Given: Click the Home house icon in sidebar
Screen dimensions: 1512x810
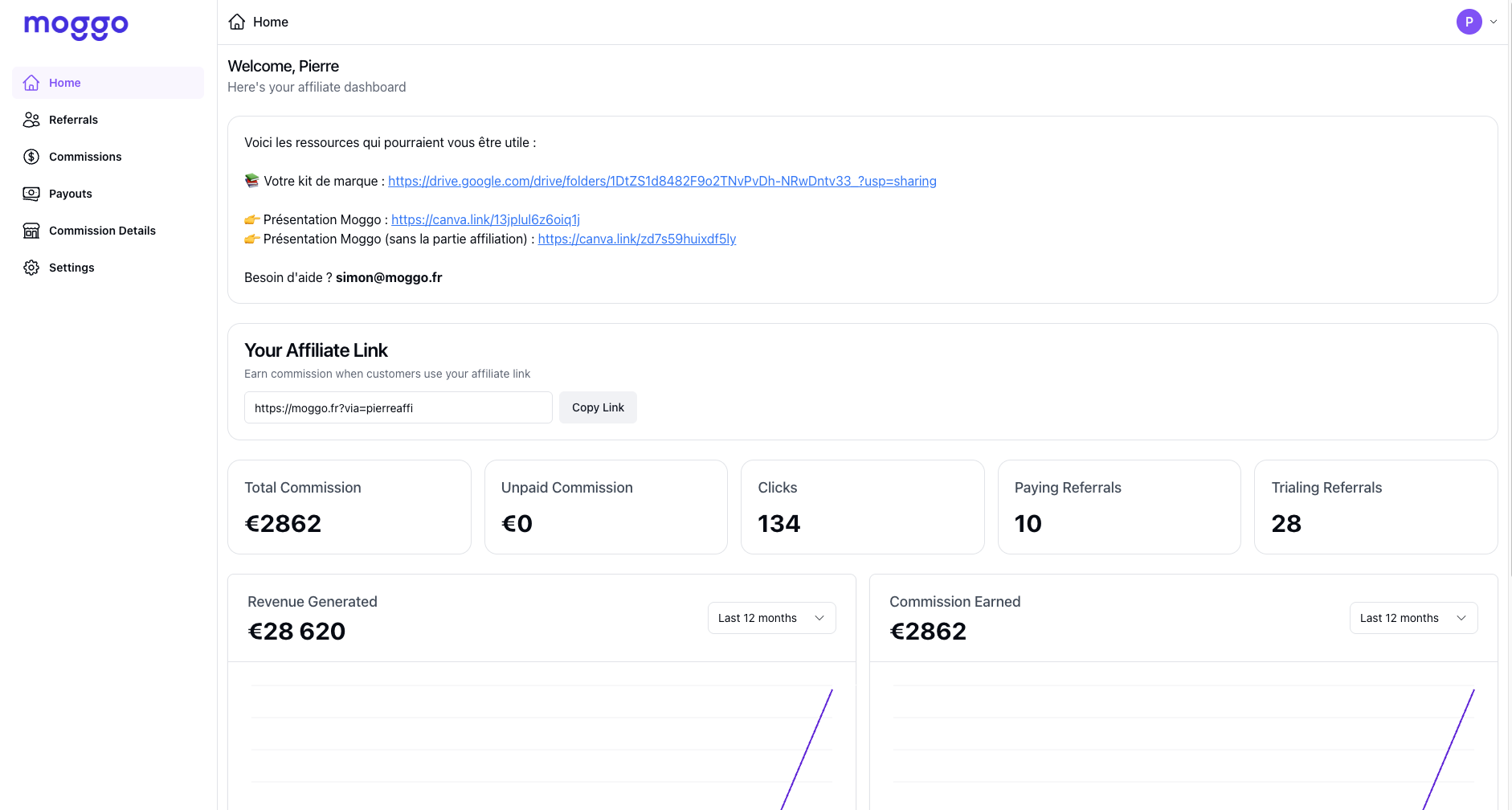Looking at the screenshot, I should [x=31, y=83].
